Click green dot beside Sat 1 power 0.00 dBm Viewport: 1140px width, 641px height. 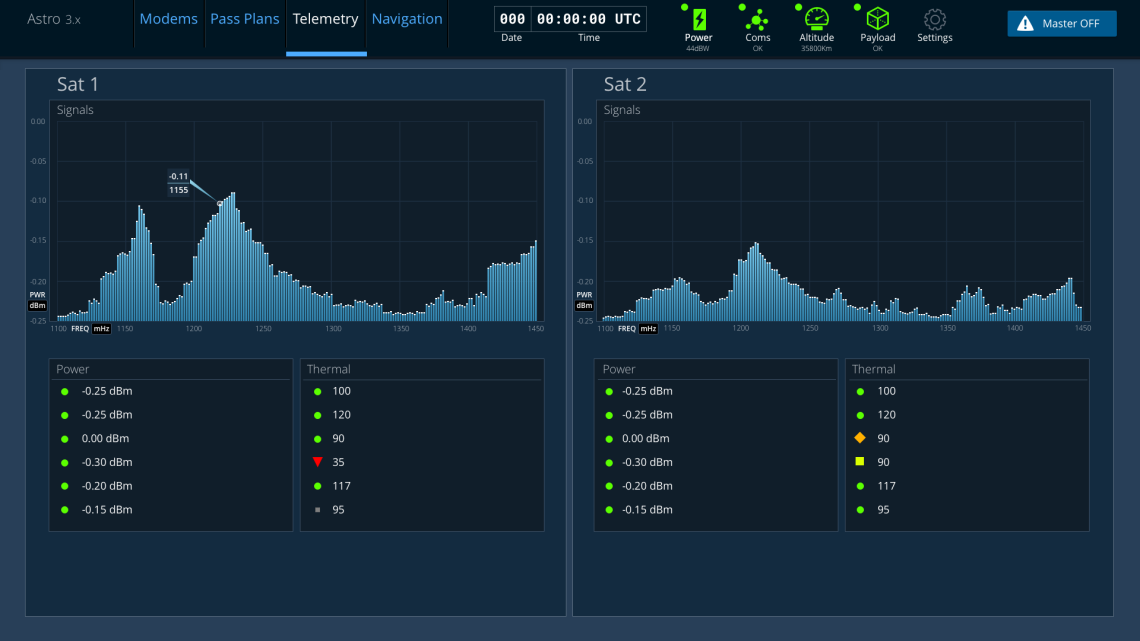click(x=65, y=439)
